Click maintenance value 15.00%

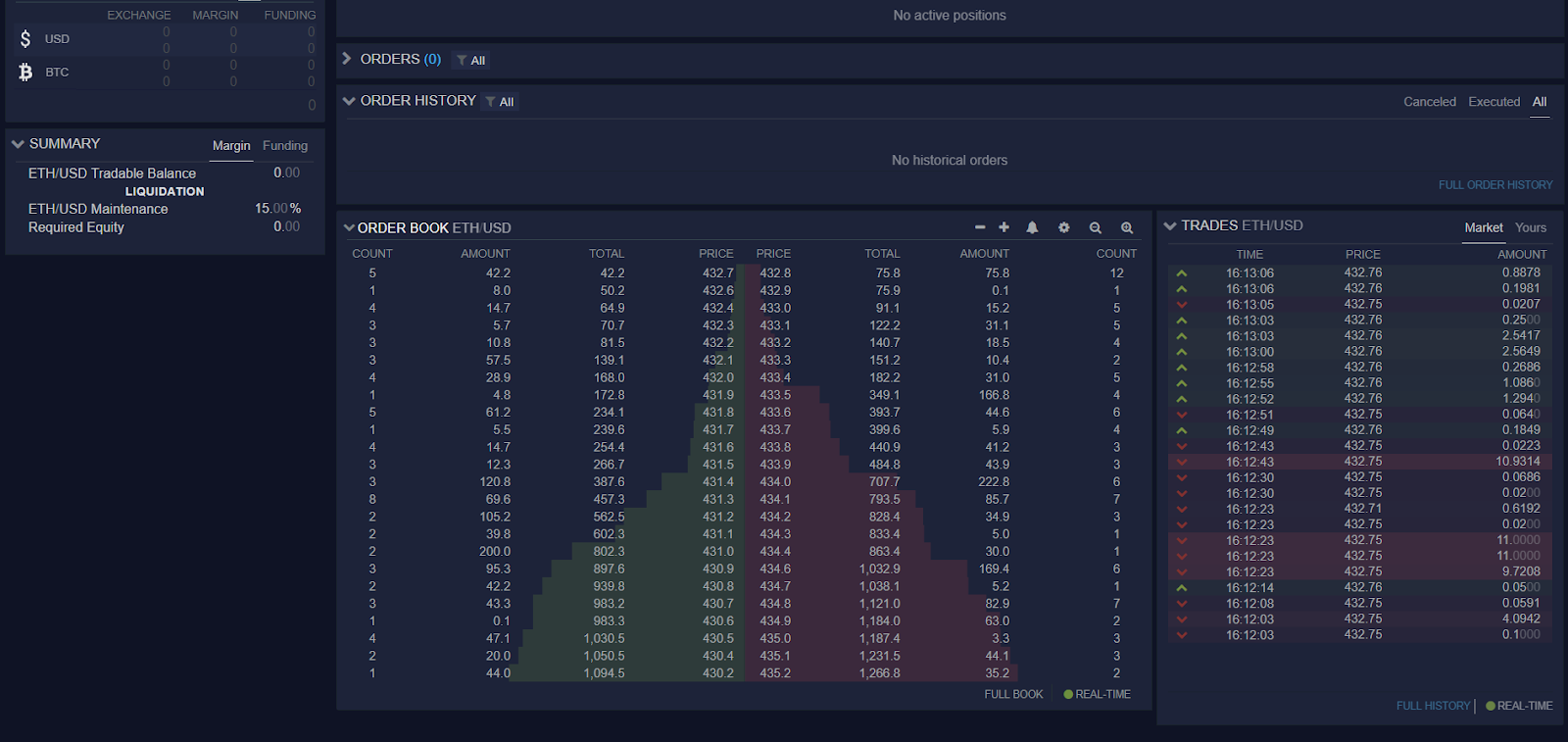(278, 209)
